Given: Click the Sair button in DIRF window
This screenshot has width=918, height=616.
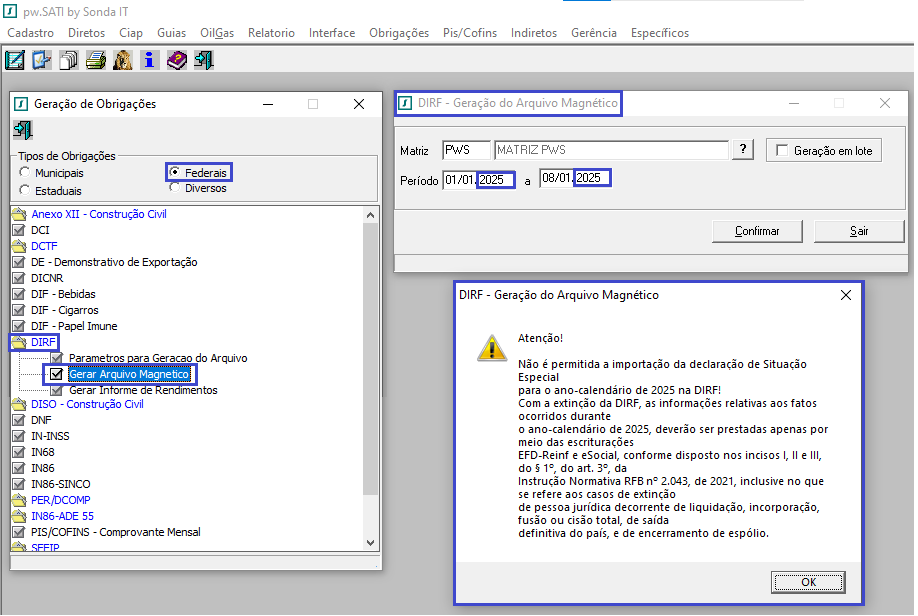Looking at the screenshot, I should point(859,231).
